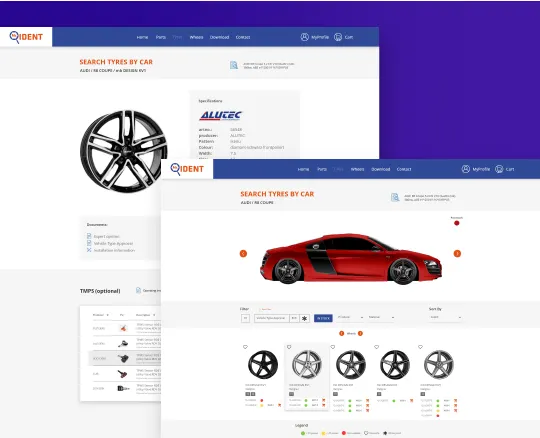This screenshot has width=540, height=438.
Task: Open the Sort by dropdown
Action: (x=445, y=317)
